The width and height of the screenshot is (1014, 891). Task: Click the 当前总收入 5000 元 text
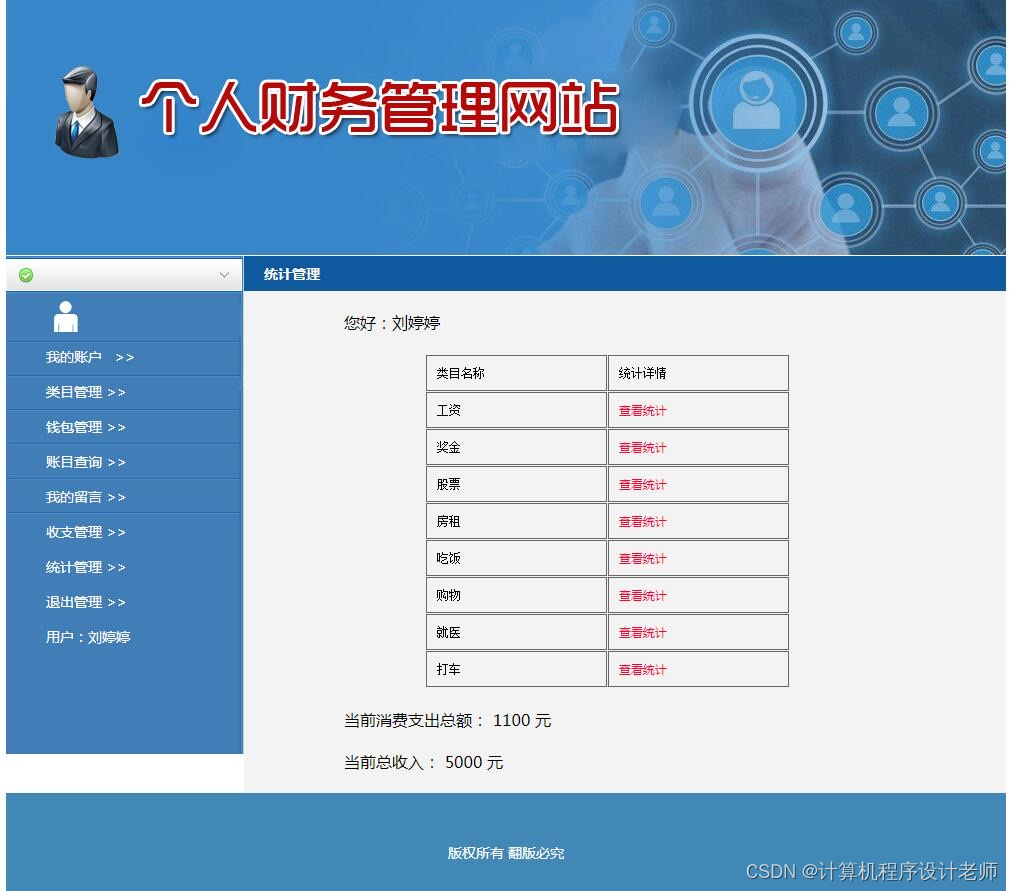[424, 762]
